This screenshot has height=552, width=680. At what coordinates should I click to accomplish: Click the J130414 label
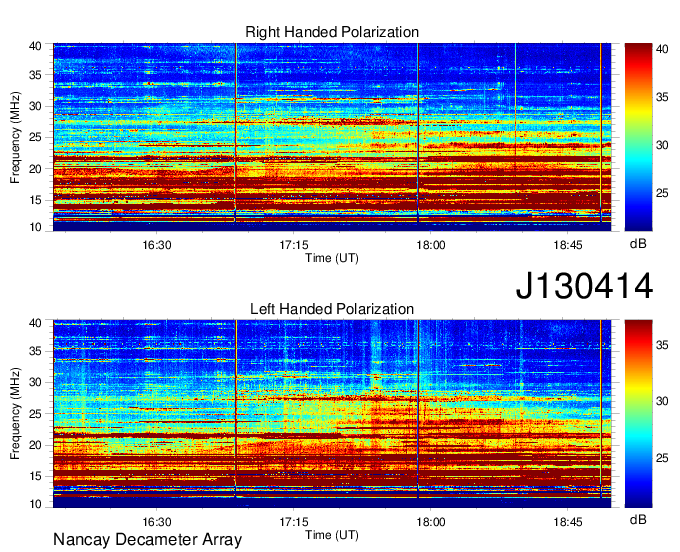coord(584,286)
